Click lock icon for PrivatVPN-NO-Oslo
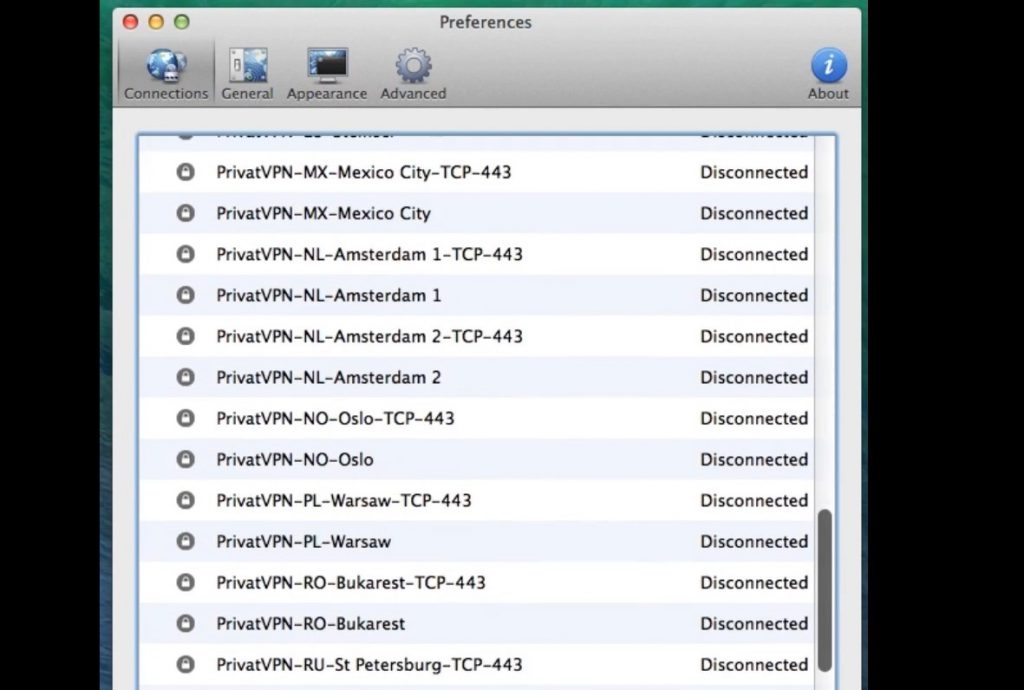Screen dimensions: 1024x690 coord(185,459)
